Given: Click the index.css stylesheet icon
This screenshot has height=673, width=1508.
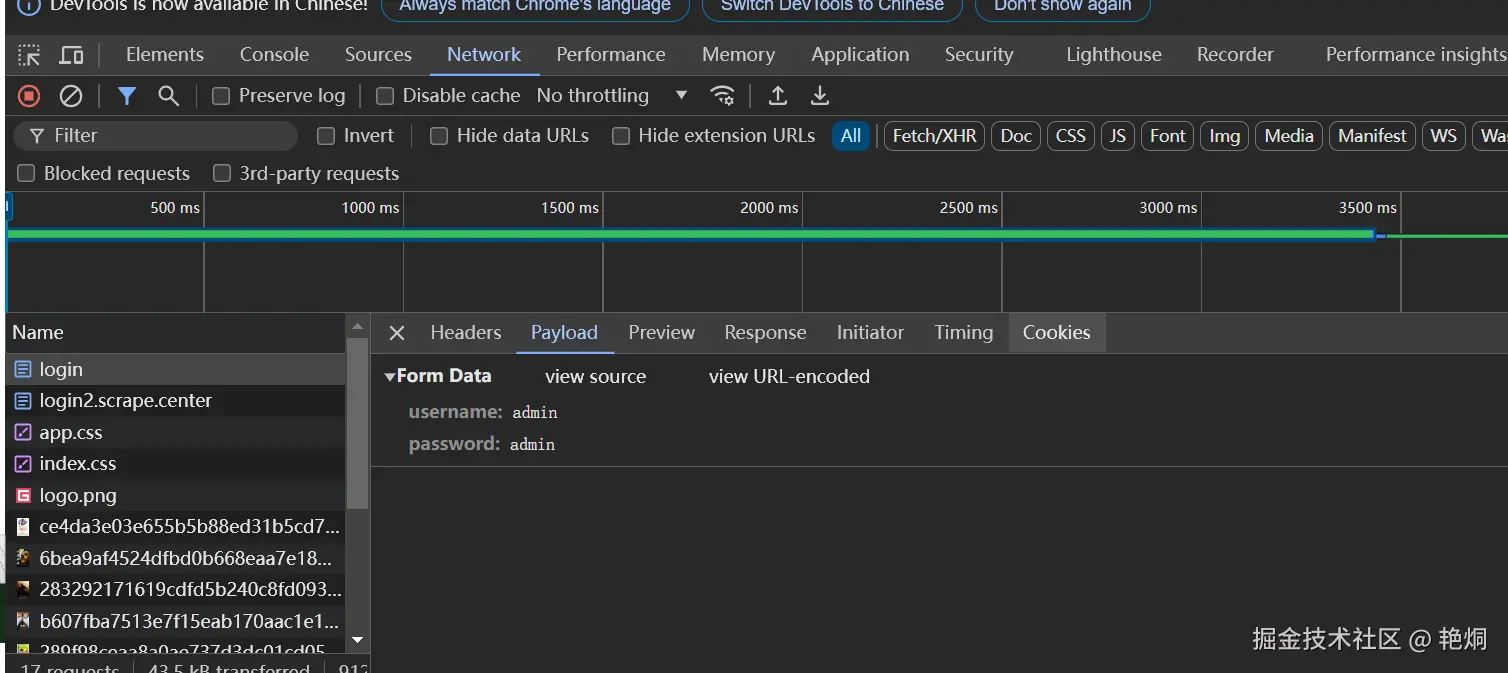Looking at the screenshot, I should coord(23,464).
